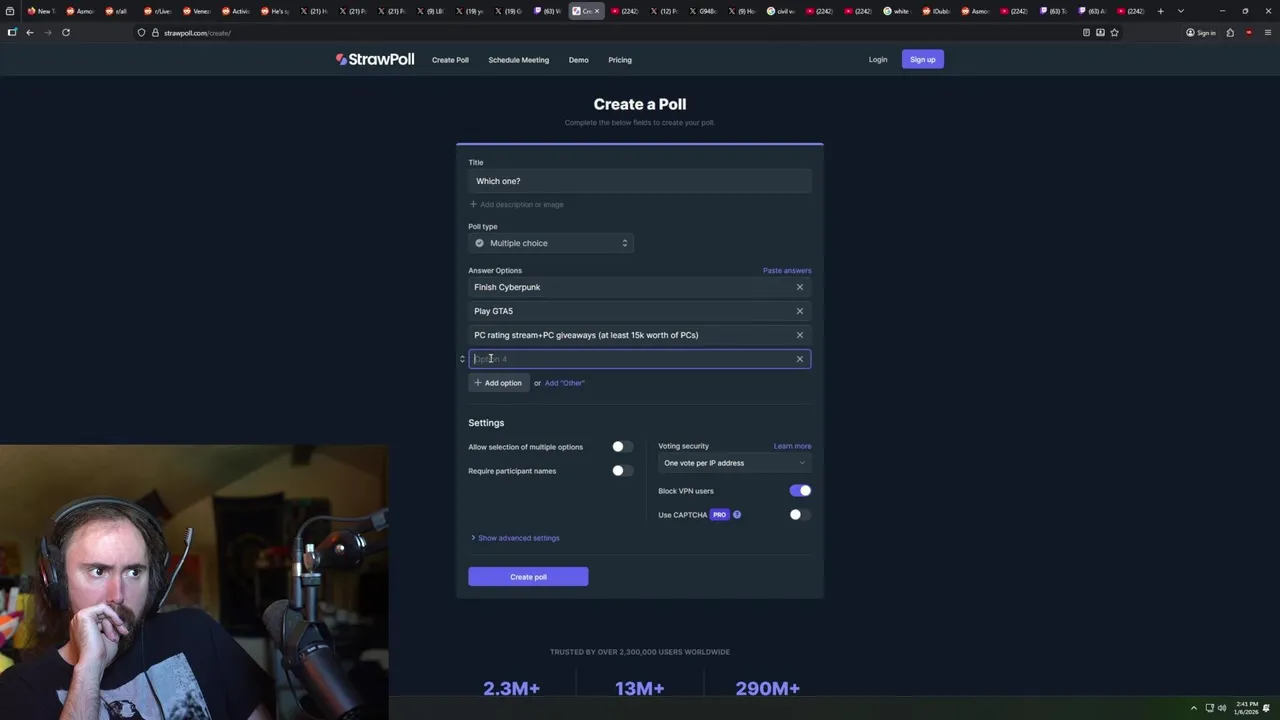Click the PRO badge next to Use CAPTCHA
The image size is (1280, 720).
719,515
